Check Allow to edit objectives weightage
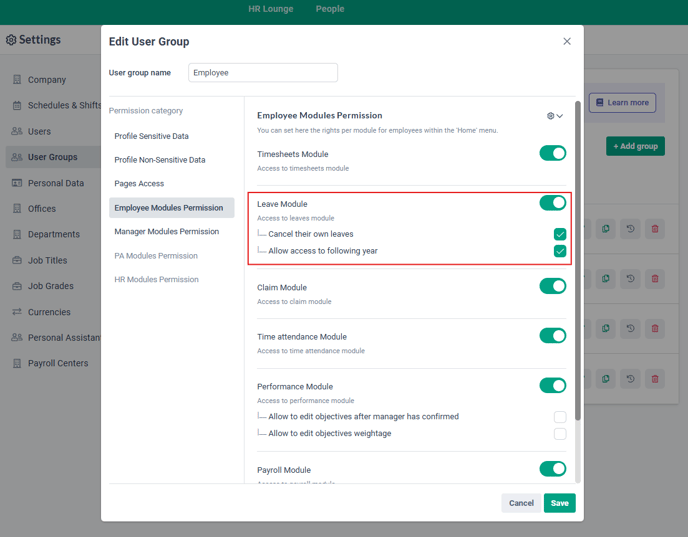This screenshot has height=537, width=688. tap(560, 434)
